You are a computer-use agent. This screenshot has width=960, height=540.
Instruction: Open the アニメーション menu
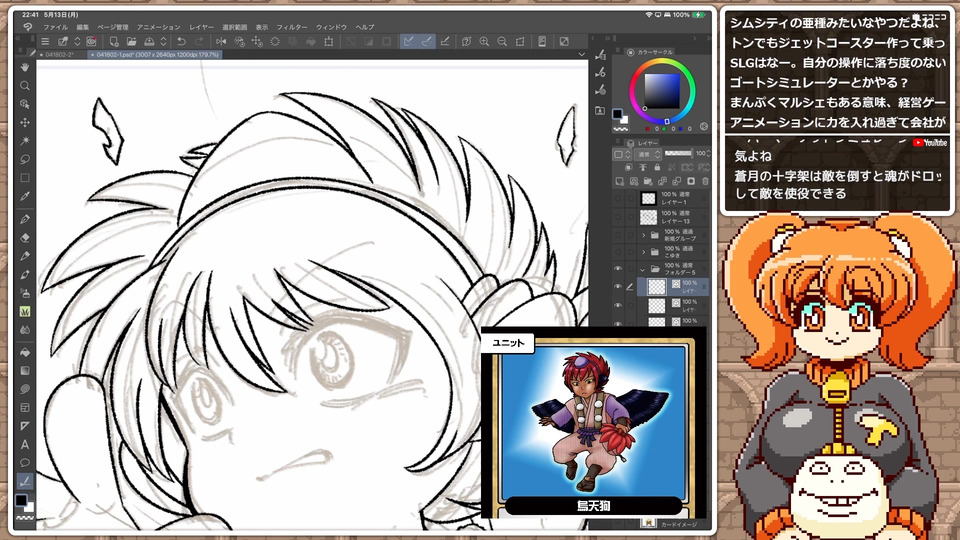(159, 28)
